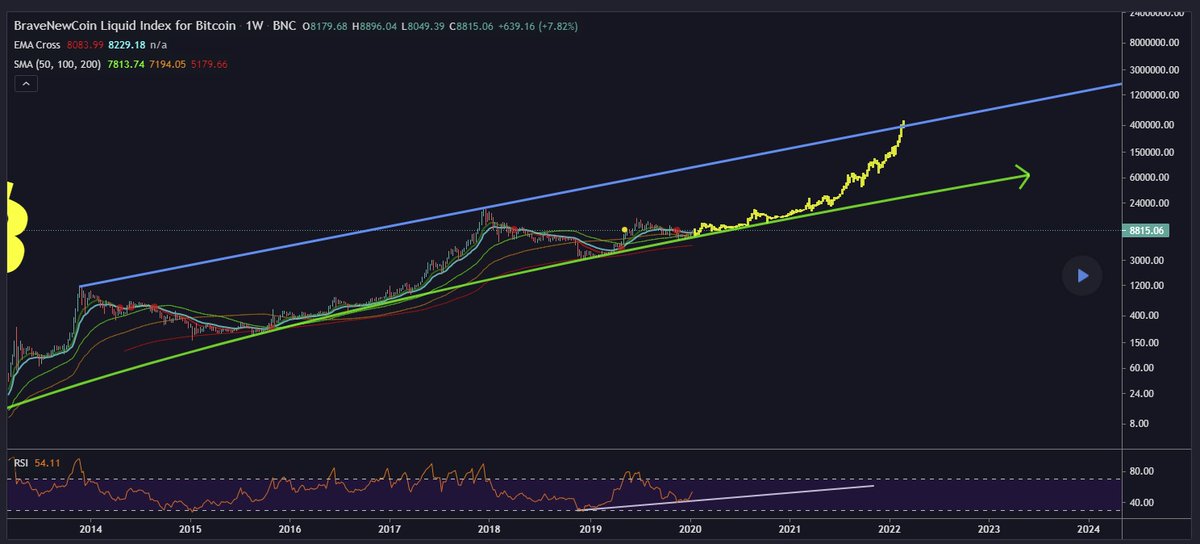Click the 3000000.00 price axis label

[1155, 70]
